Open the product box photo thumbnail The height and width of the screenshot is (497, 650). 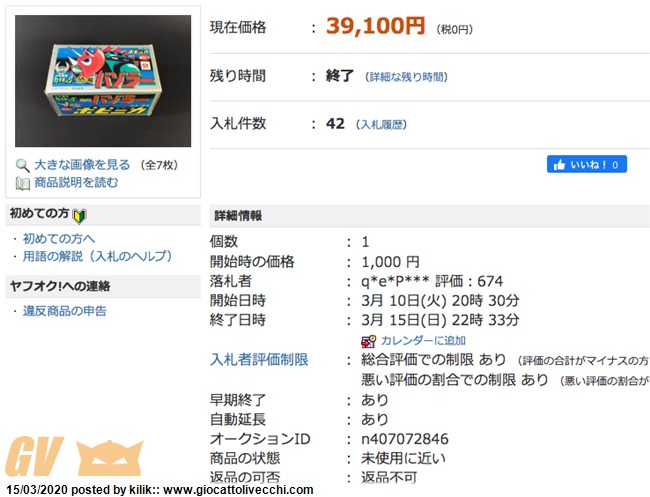point(103,81)
